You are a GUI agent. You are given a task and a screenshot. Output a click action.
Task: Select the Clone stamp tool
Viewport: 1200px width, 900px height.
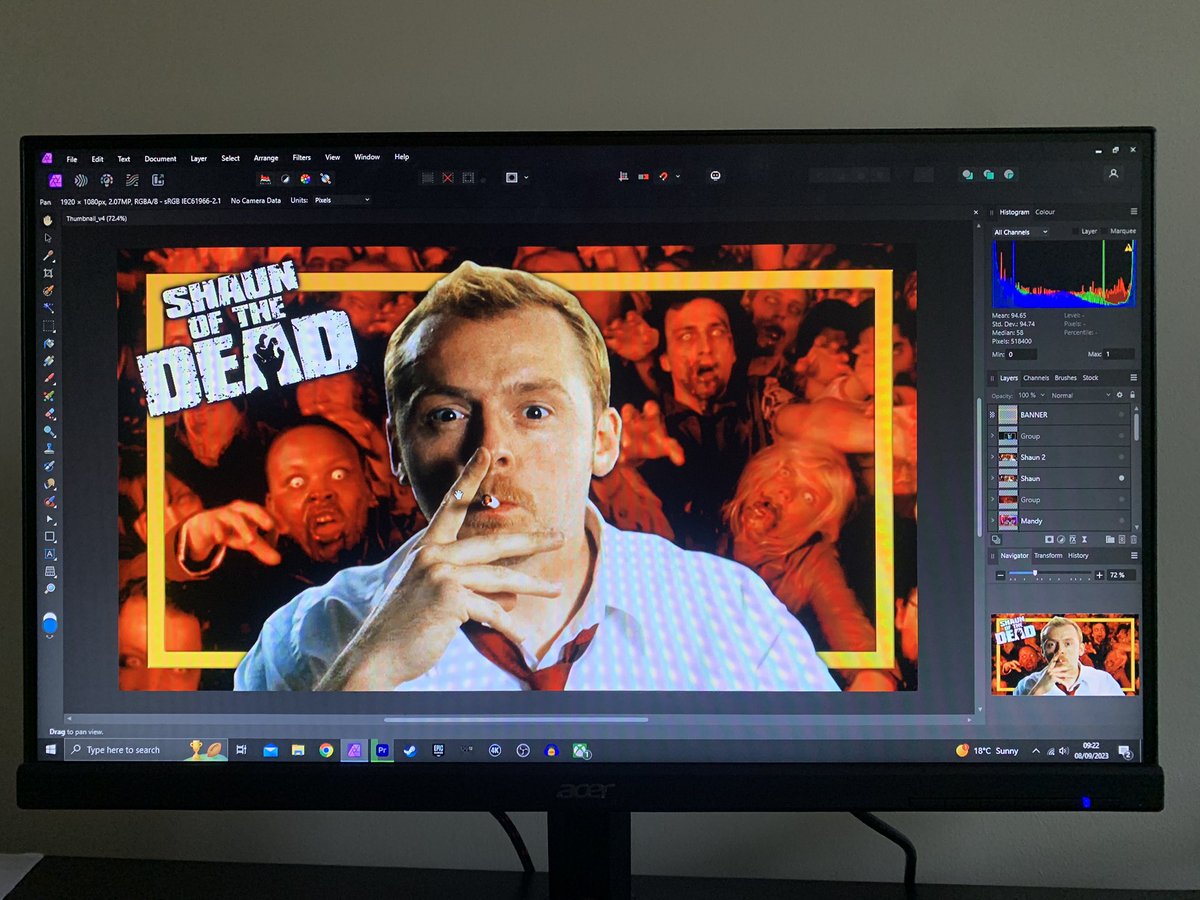pyautogui.click(x=48, y=449)
